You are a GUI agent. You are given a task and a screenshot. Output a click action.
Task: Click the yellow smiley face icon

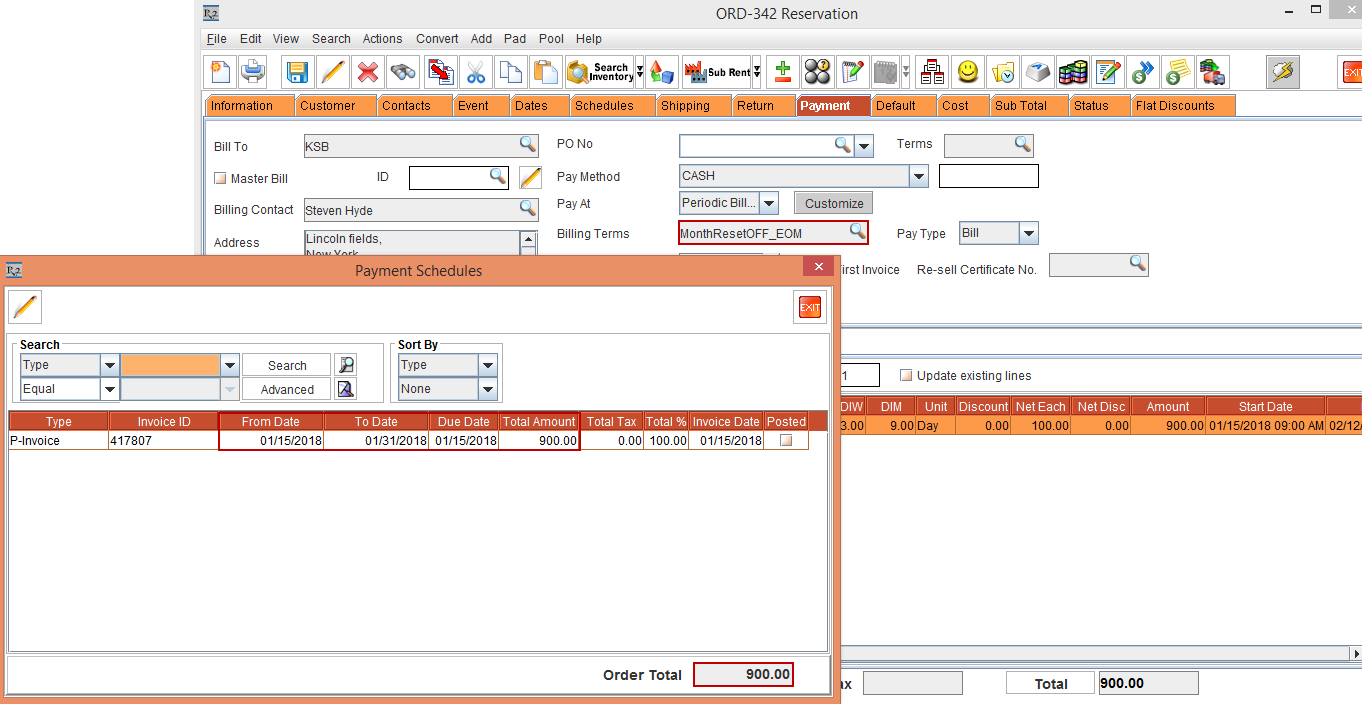click(967, 72)
